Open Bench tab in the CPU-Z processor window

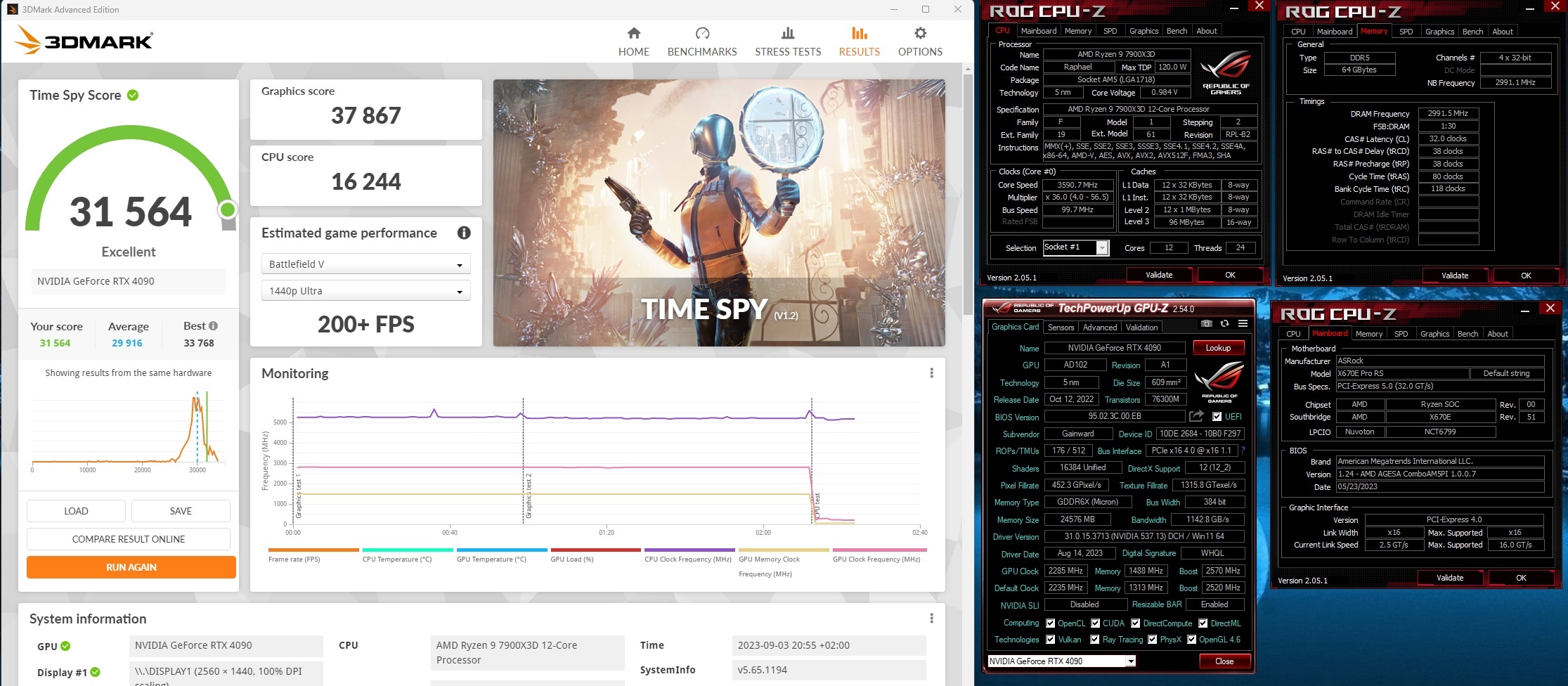coord(1177,31)
